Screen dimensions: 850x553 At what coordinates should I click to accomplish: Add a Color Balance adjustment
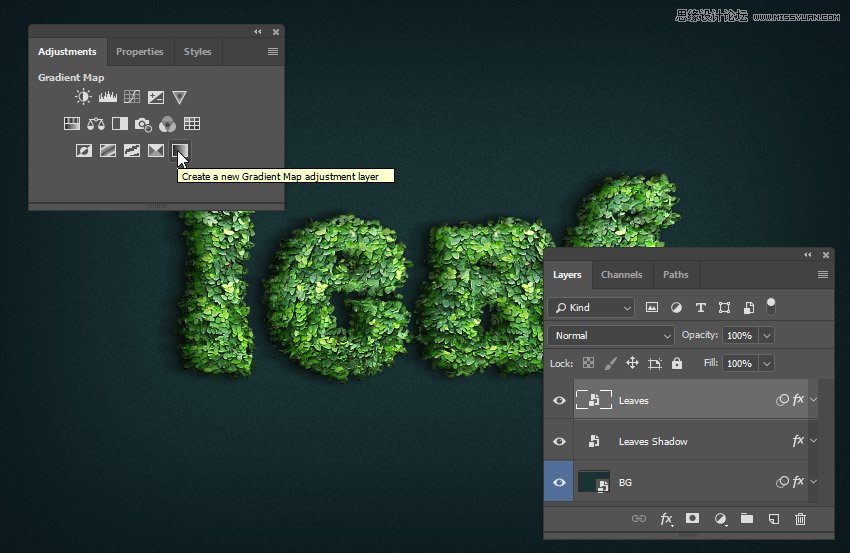[x=96, y=124]
